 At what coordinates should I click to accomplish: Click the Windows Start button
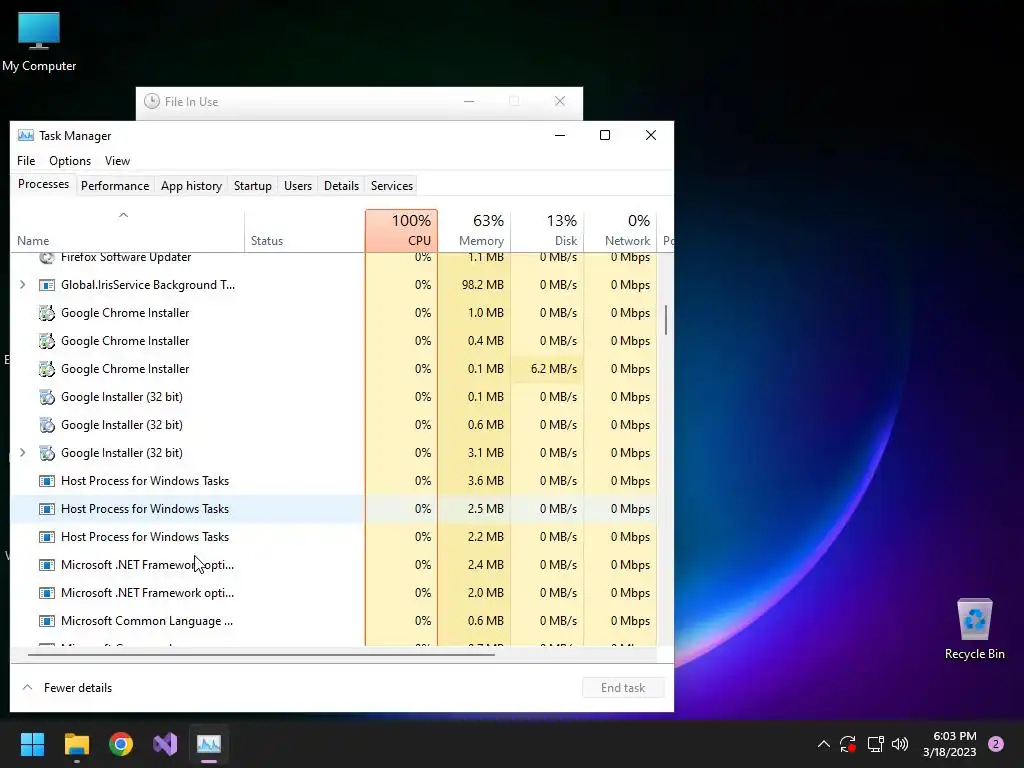tap(32, 744)
